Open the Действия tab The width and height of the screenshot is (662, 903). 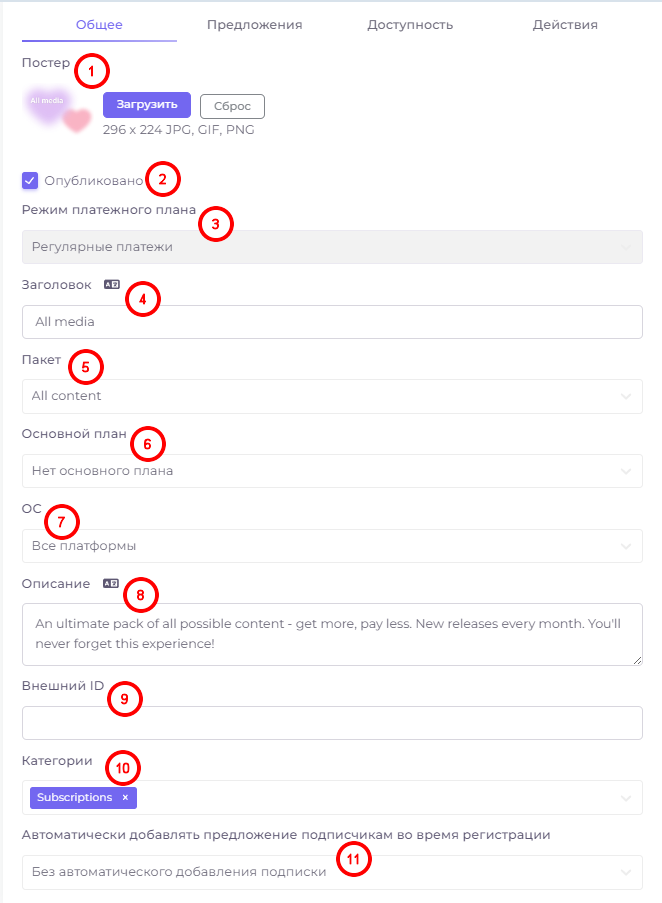point(565,25)
